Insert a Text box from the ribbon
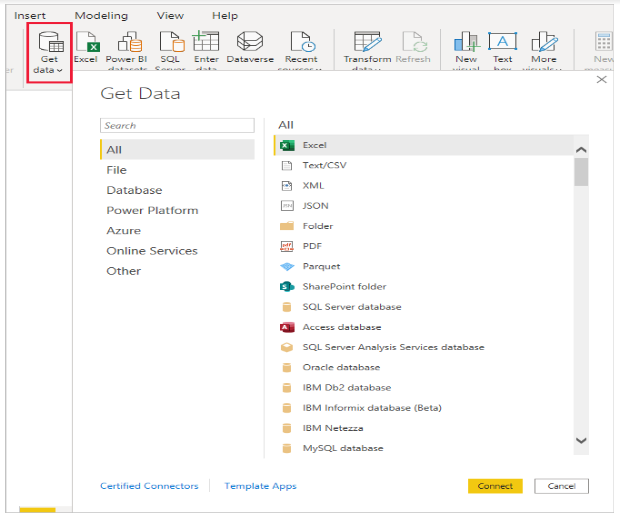The height and width of the screenshot is (520, 620). pos(502,42)
